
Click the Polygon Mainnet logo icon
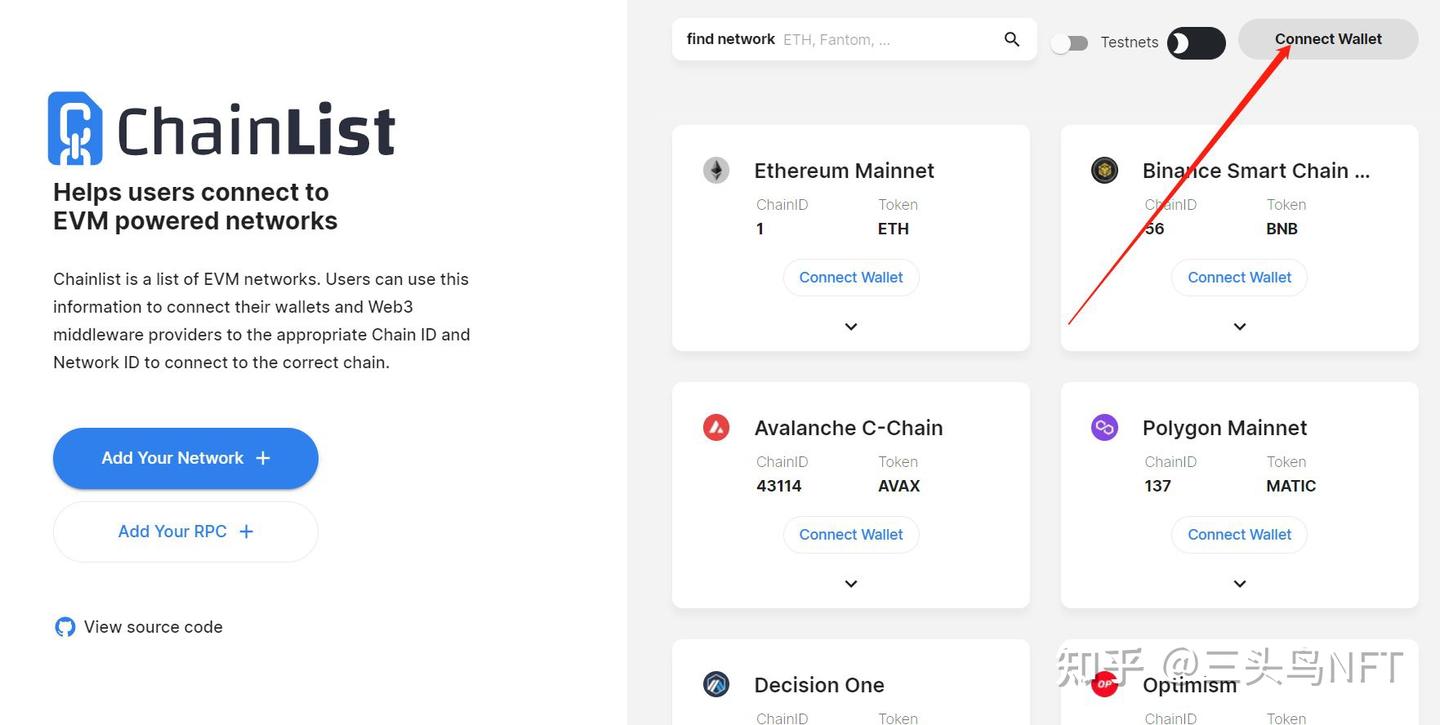tap(1104, 428)
